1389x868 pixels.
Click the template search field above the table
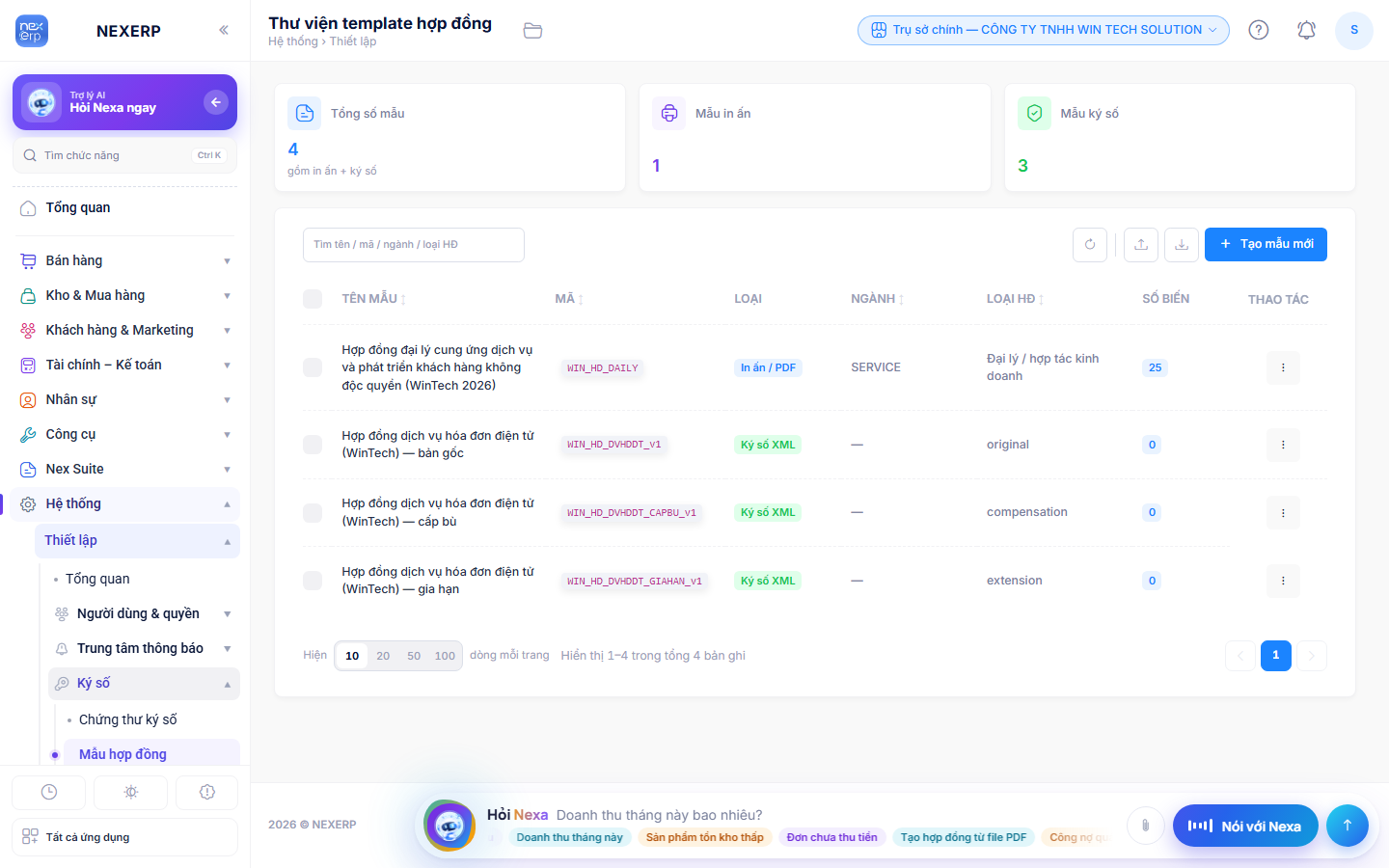[x=414, y=245]
